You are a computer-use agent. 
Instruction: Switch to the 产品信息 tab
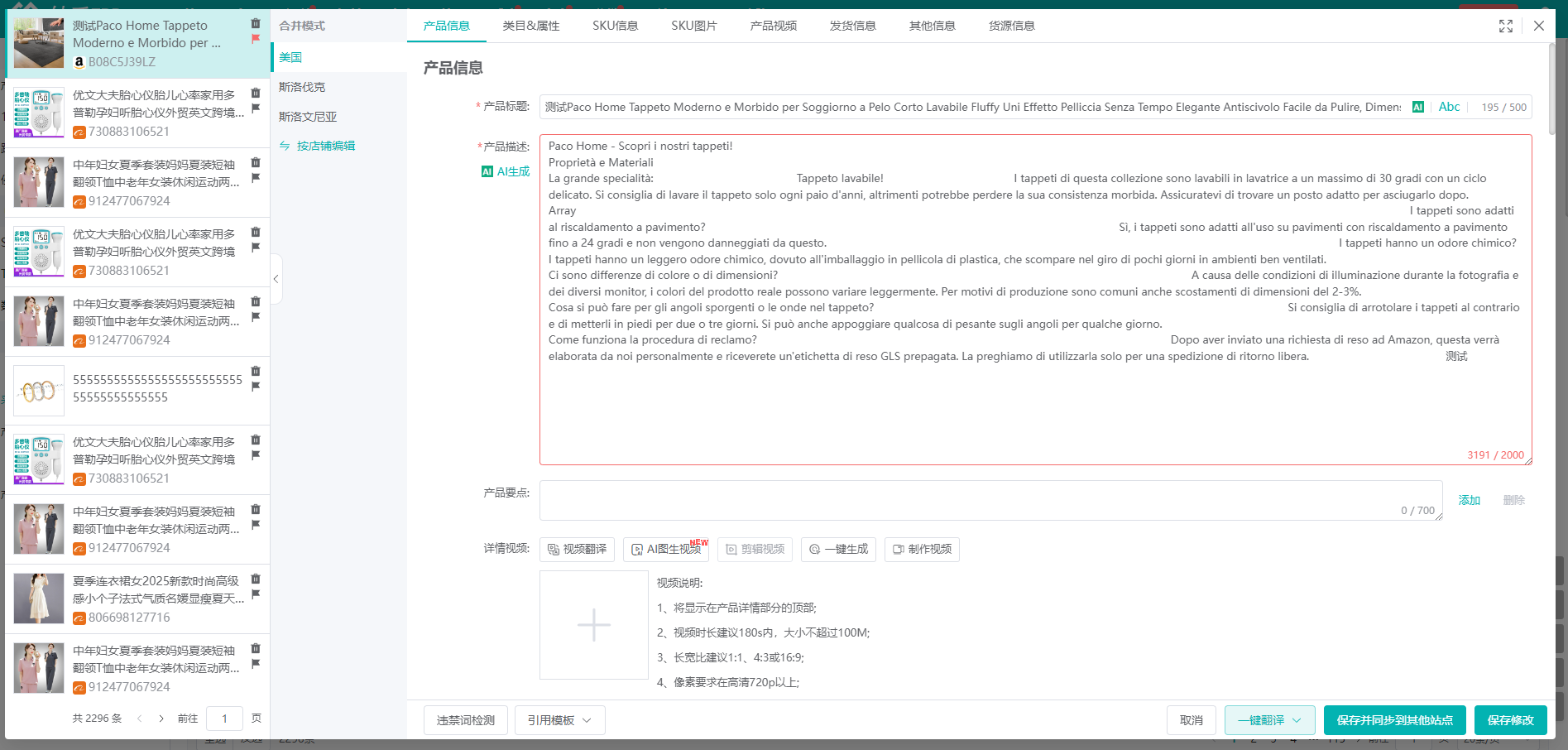click(x=447, y=26)
